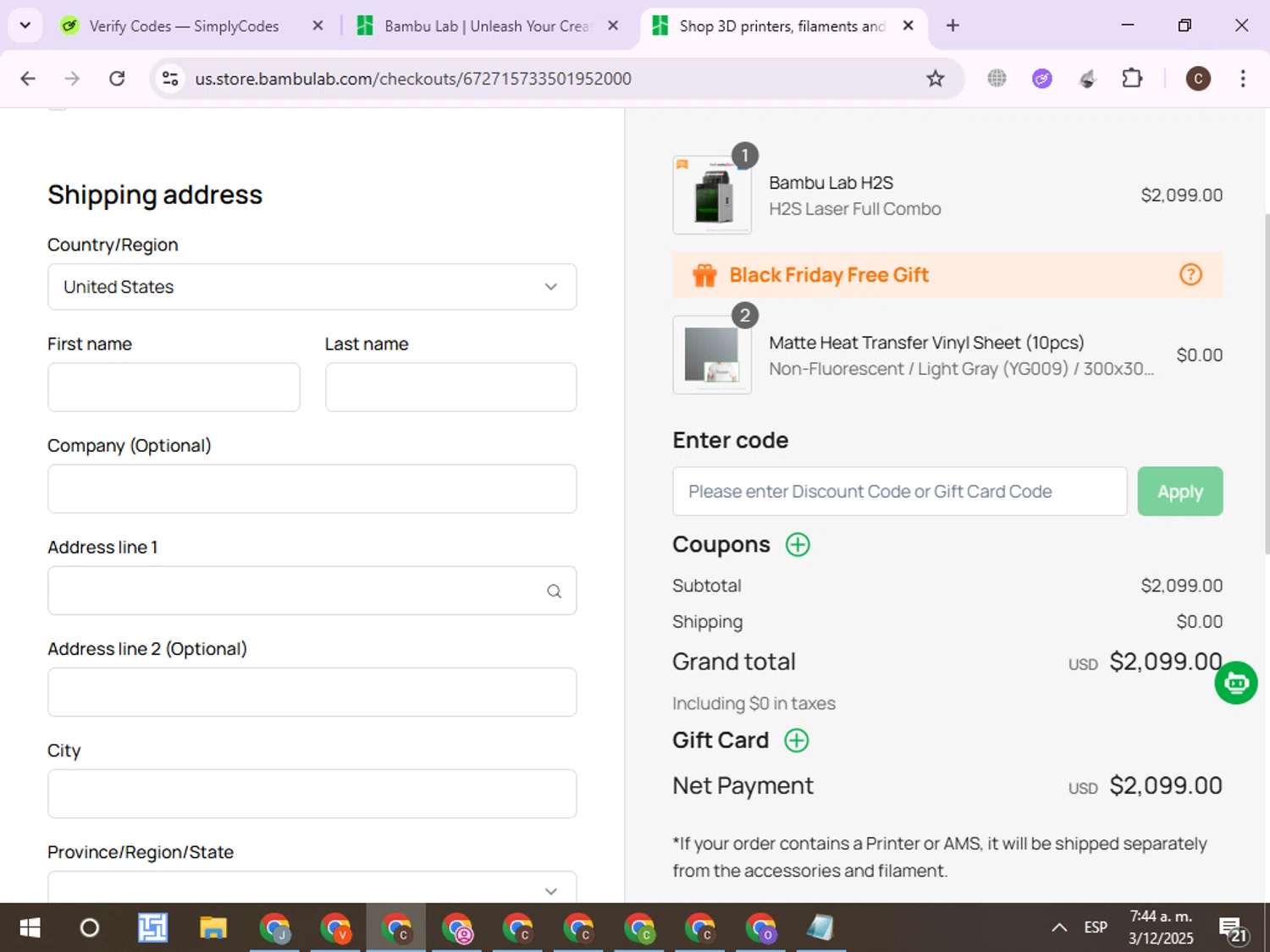Open the maze app on the taskbar
Viewport: 1270px width, 952px height.
(152, 928)
